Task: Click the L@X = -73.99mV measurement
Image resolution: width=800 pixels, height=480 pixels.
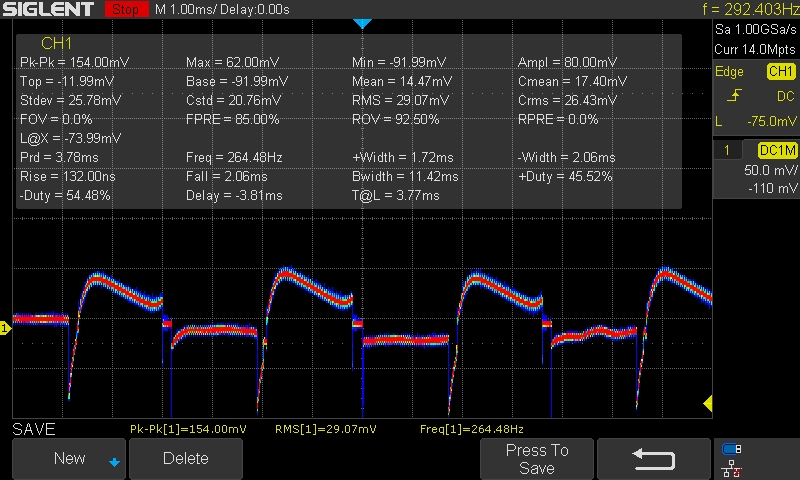Action: (70, 138)
